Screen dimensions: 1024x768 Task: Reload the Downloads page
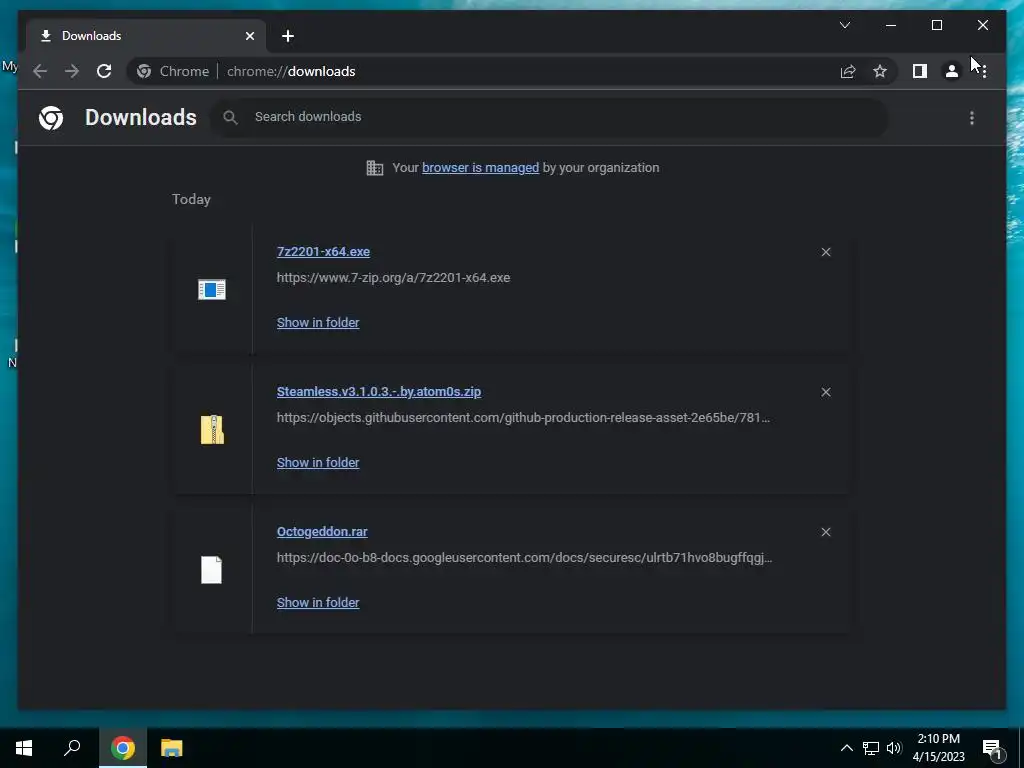[x=104, y=71]
